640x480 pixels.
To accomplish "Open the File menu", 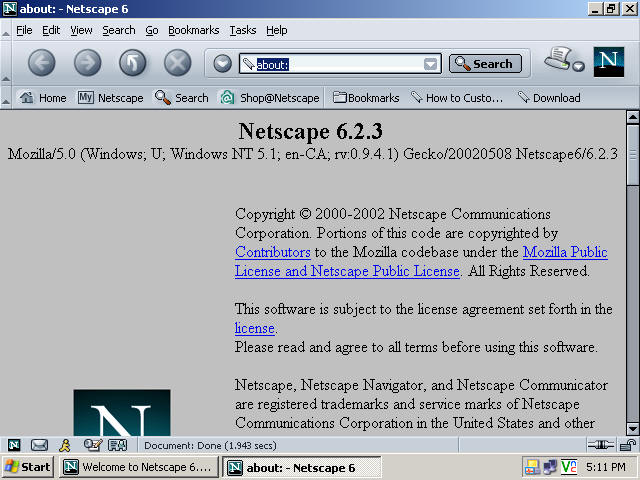I will [x=24, y=31].
